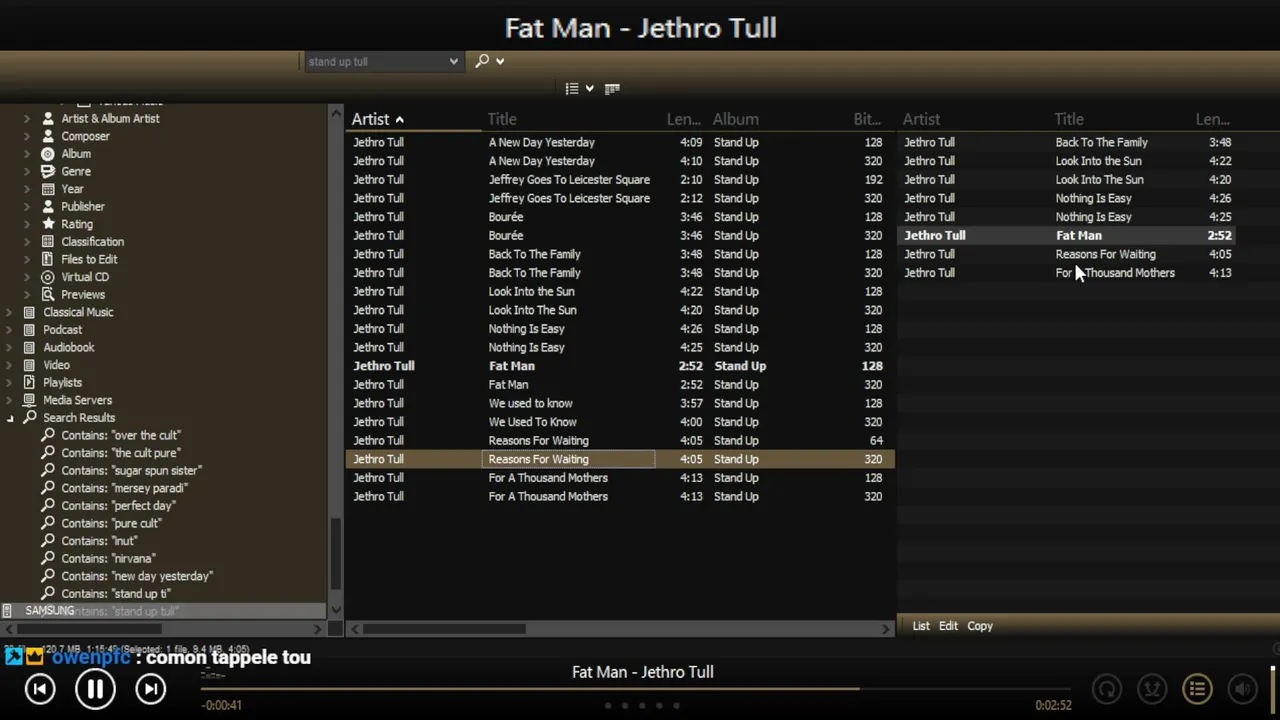Select 'Reasons For Waiting' in Now Playing
The height and width of the screenshot is (720, 1280).
pos(1068,254)
